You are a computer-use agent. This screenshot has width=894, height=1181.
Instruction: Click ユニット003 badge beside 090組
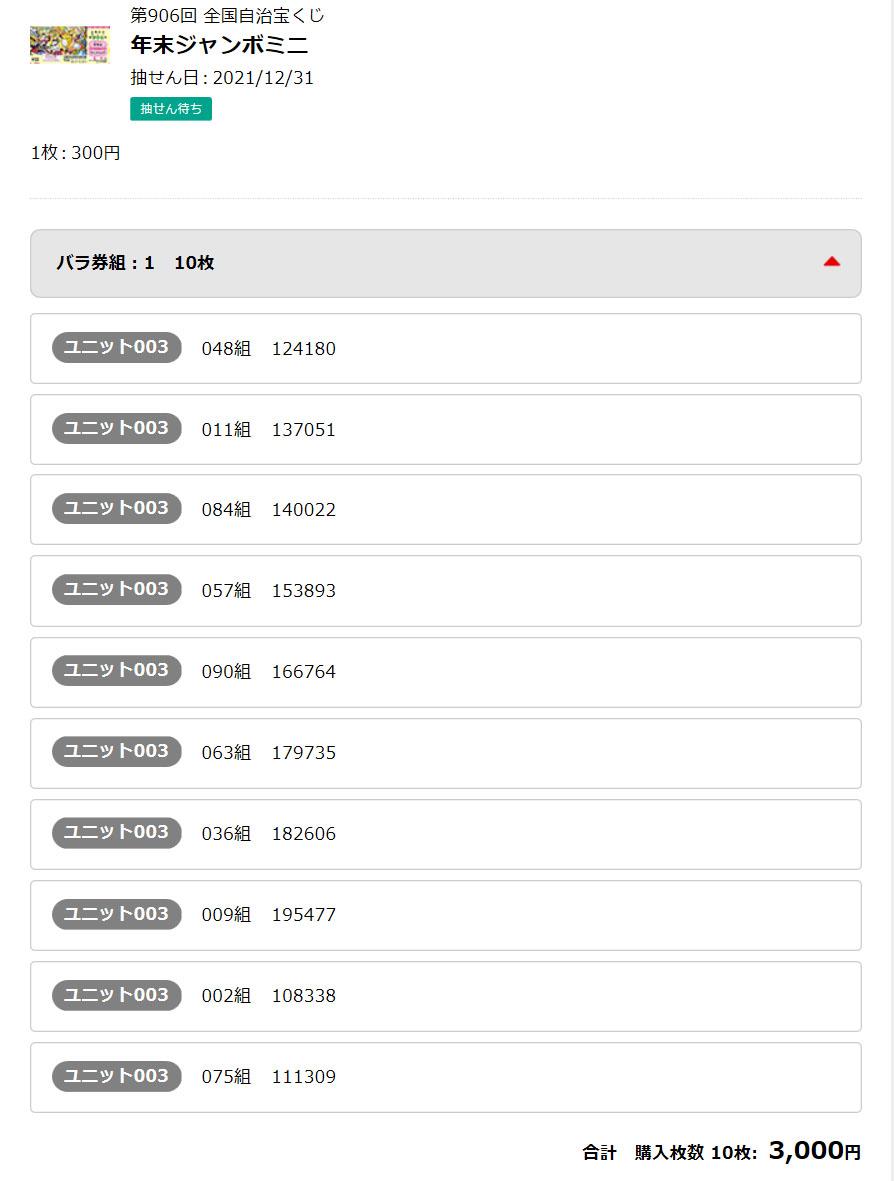point(117,670)
